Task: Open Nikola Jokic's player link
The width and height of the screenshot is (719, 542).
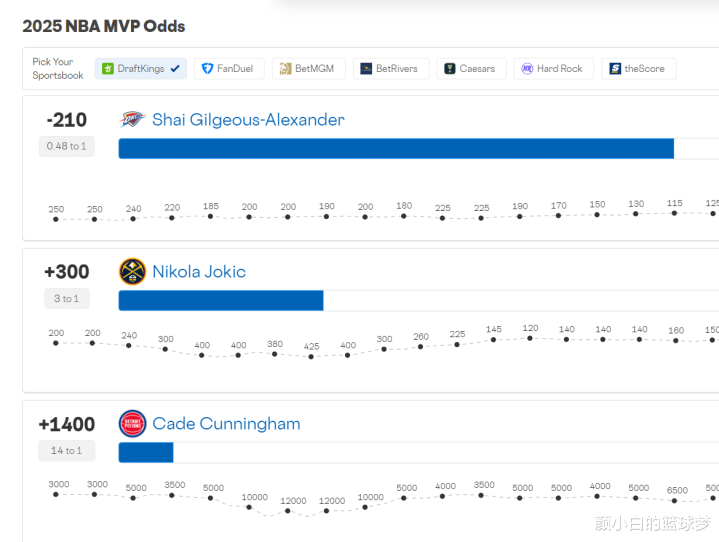Action: [199, 272]
